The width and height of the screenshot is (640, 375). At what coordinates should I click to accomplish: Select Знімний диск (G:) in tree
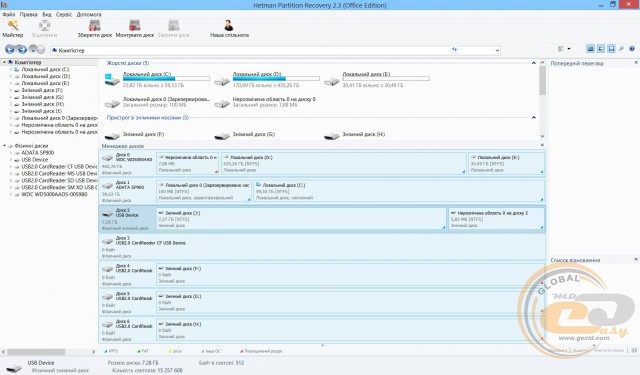coord(42,97)
